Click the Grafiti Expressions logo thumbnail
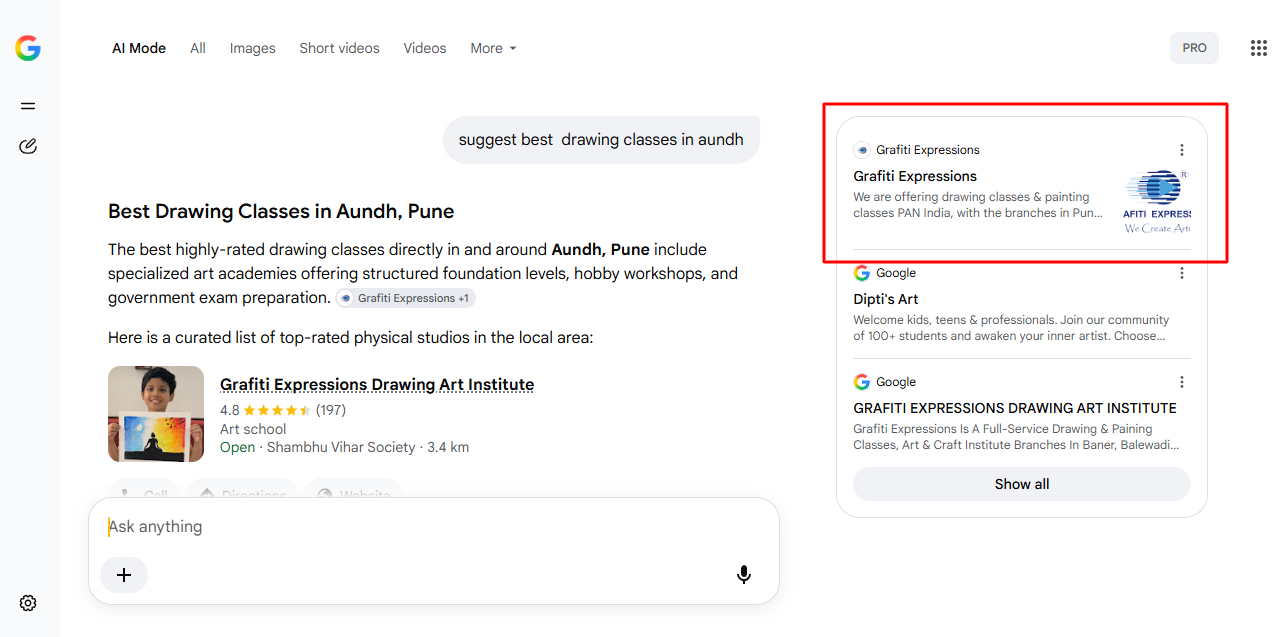1281x637 pixels. [1156, 201]
